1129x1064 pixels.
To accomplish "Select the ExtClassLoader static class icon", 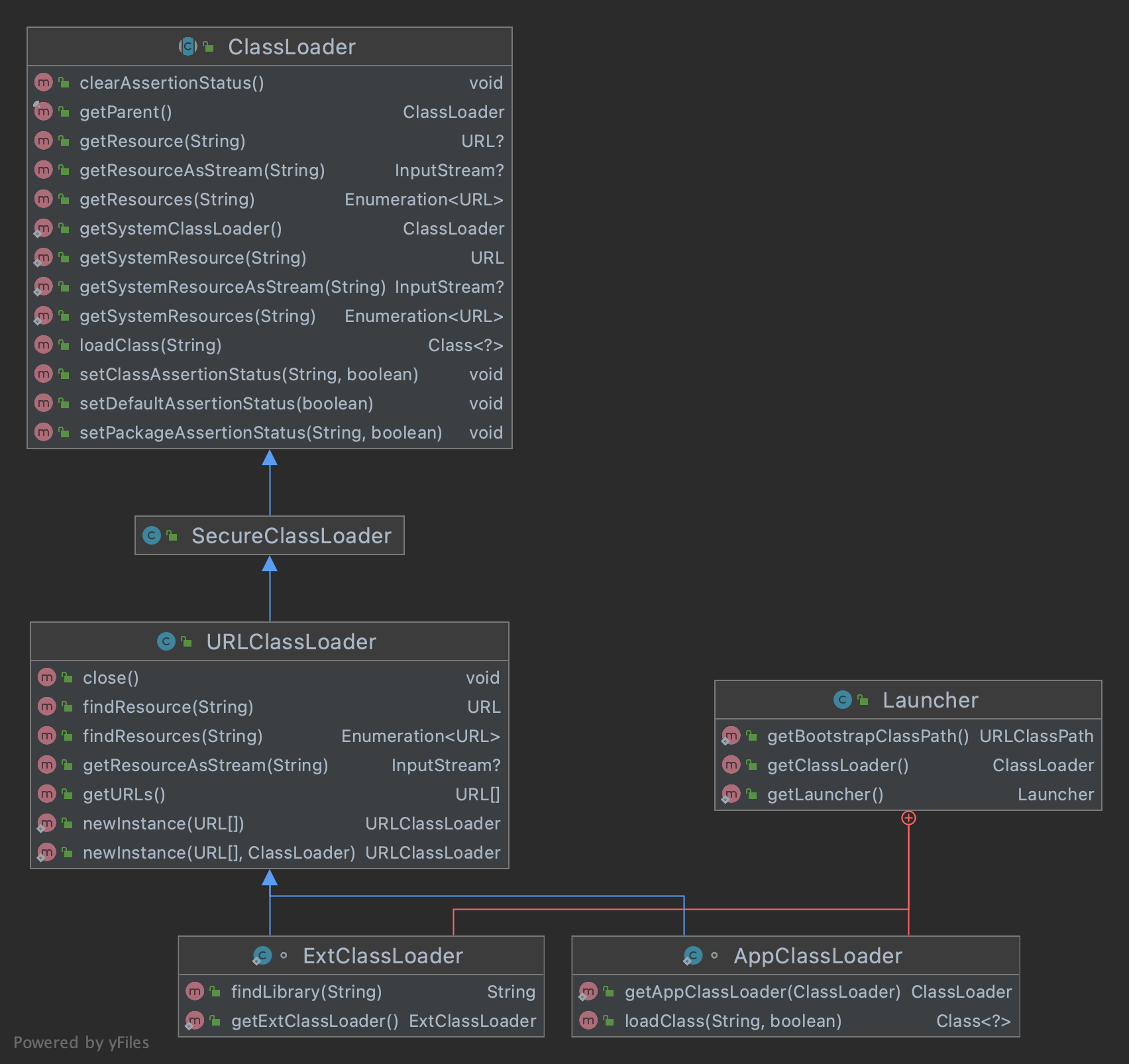I will 262,955.
